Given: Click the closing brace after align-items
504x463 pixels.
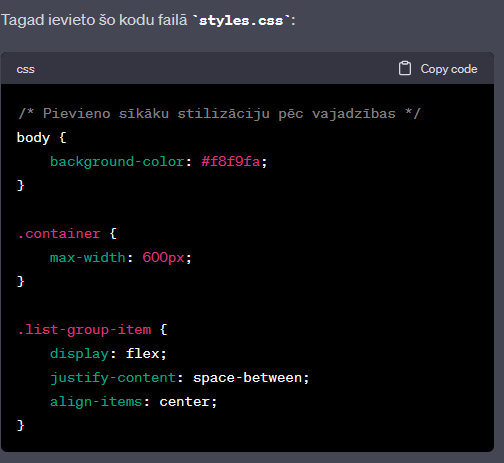Looking at the screenshot, I should pos(21,426).
